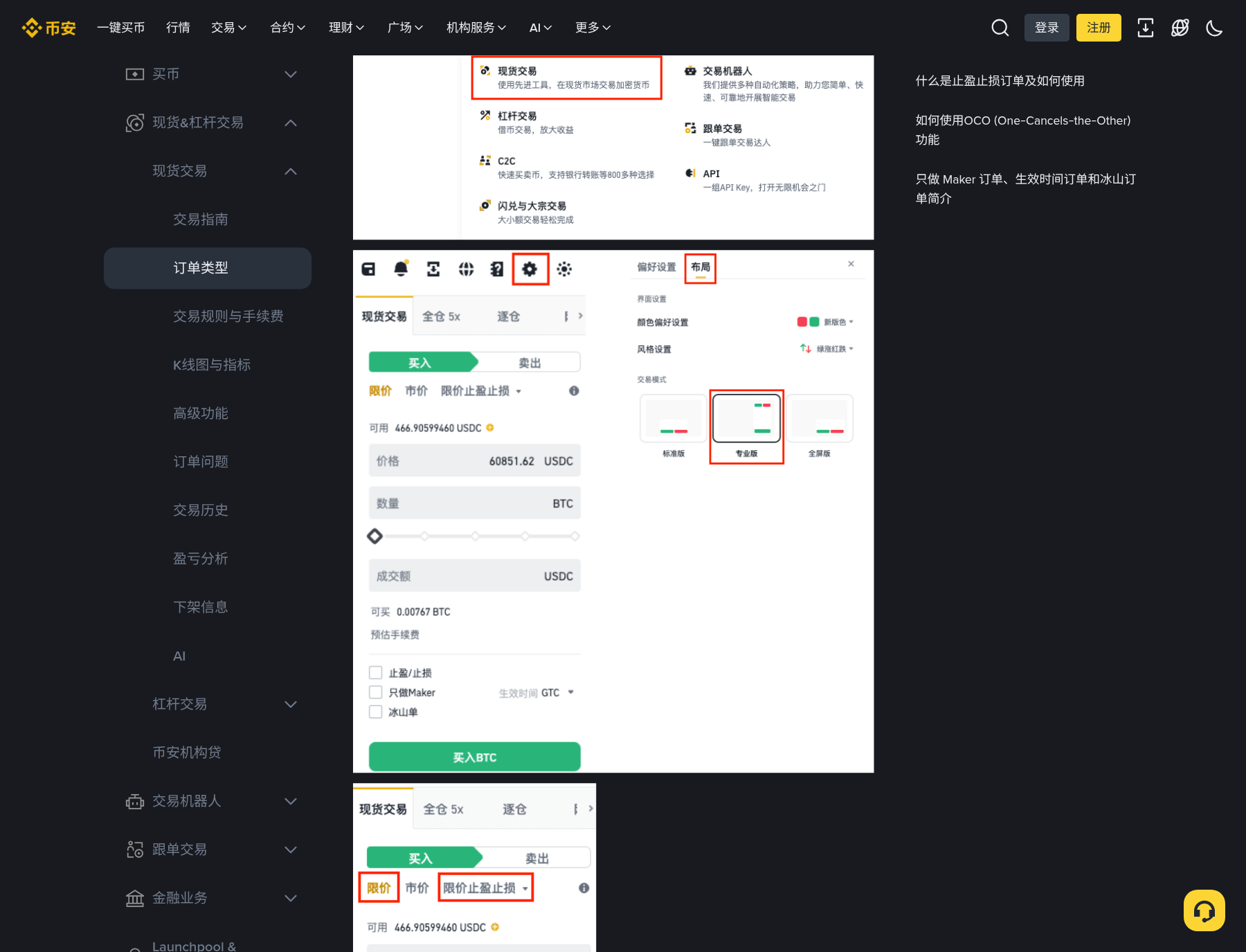Viewport: 1246px width, 952px height.
Task: Expand the 理财 navigation menu
Action: pos(346,28)
